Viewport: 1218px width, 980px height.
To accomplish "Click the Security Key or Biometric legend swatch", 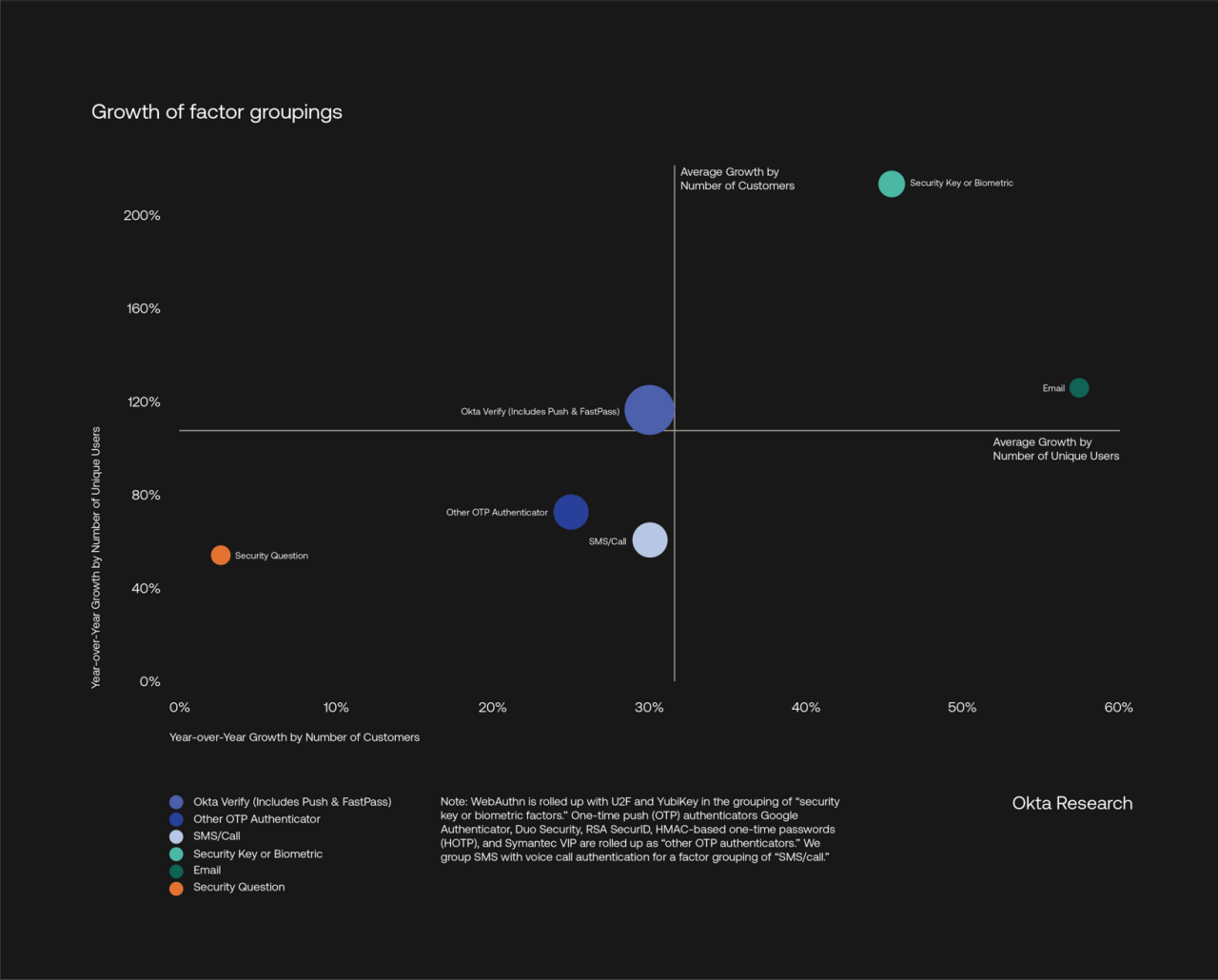I will click(x=176, y=854).
